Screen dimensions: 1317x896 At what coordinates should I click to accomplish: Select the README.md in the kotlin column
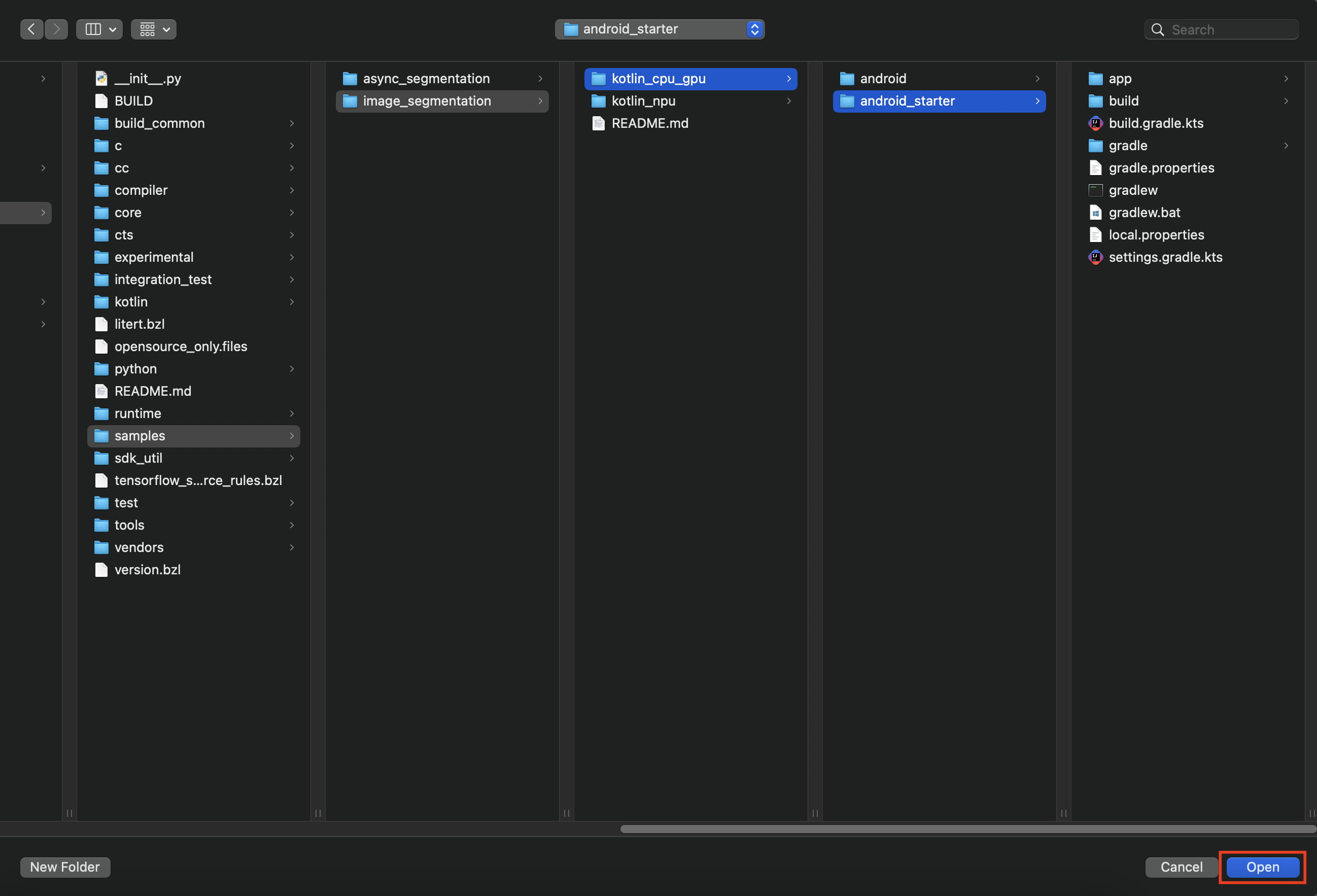coord(649,124)
